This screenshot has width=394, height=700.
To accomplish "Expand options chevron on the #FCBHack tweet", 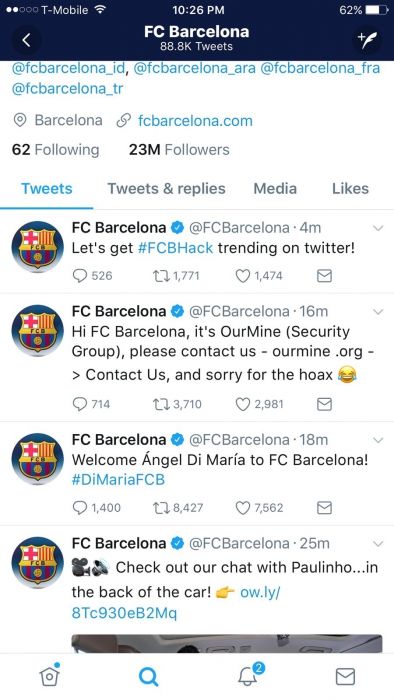I will click(378, 228).
